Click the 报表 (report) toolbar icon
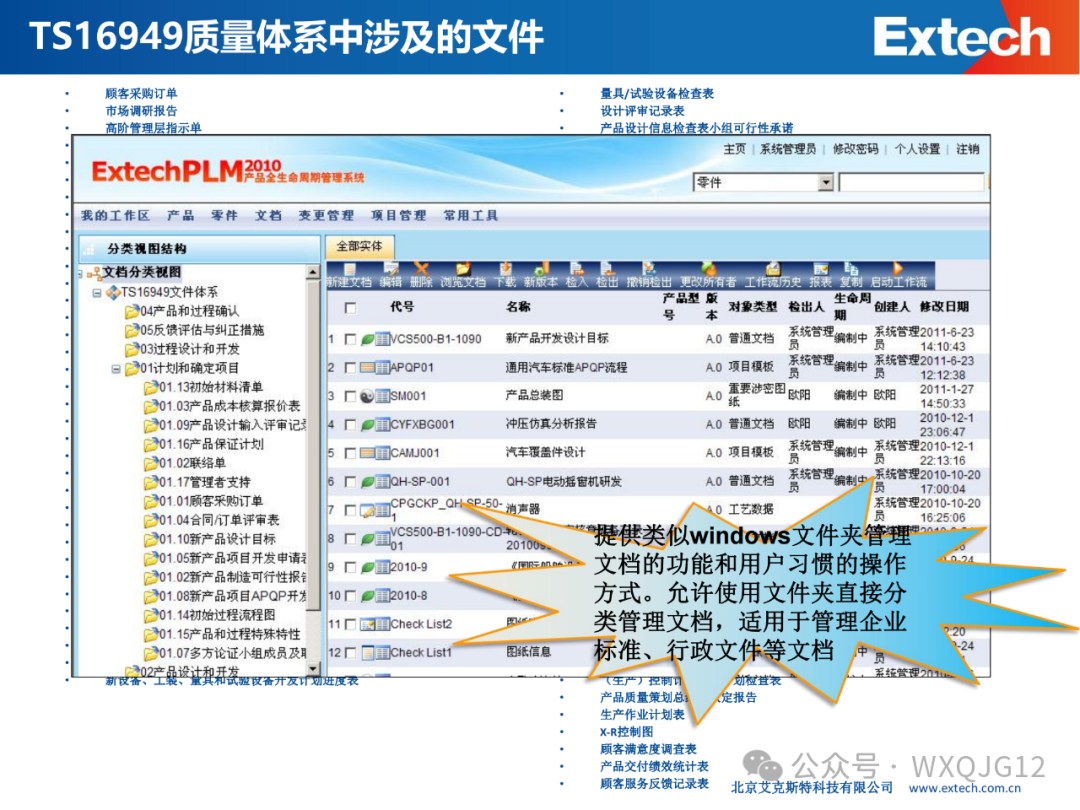This screenshot has height=810, width=1080. [x=820, y=269]
